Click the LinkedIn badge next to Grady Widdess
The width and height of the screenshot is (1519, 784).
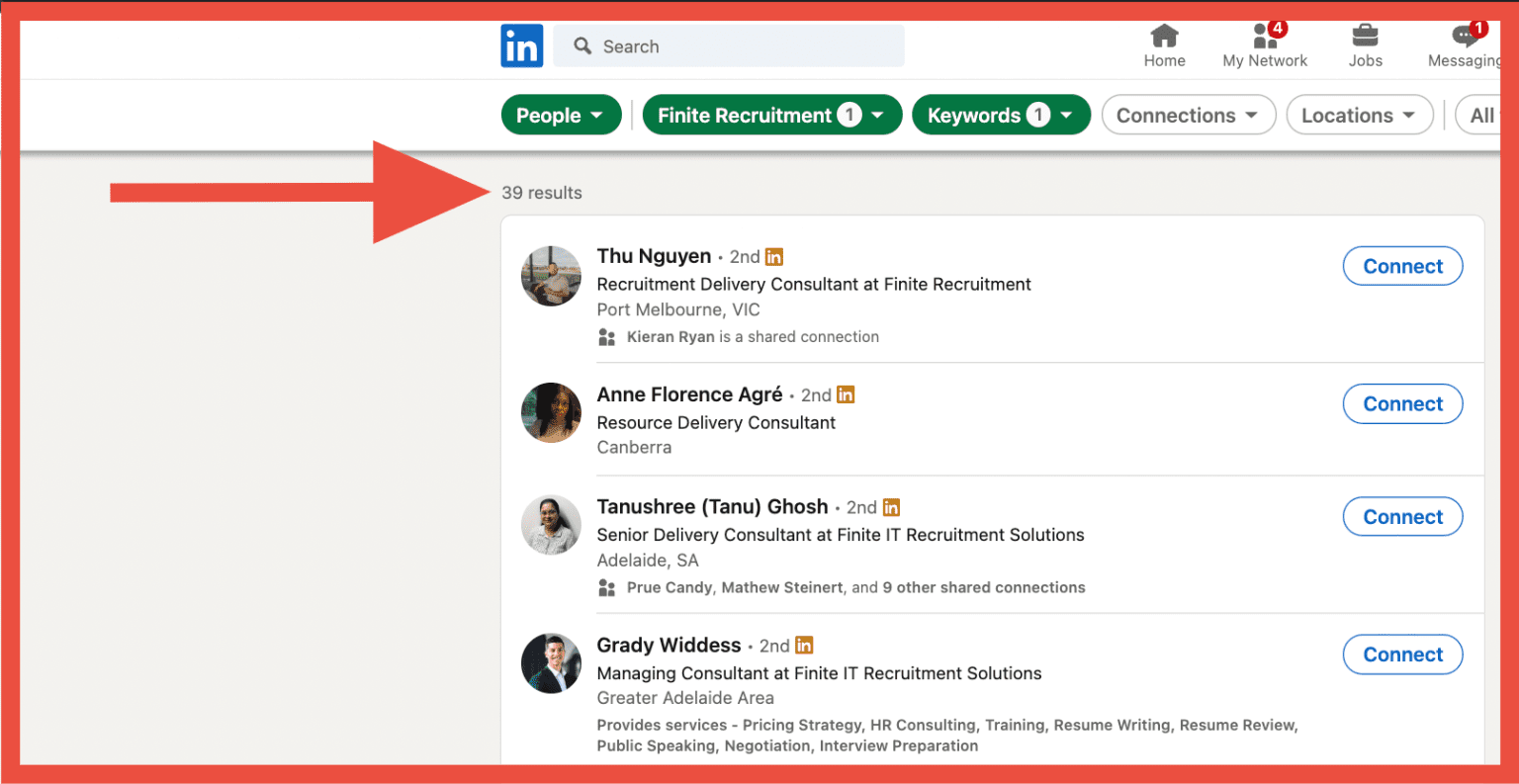click(804, 646)
